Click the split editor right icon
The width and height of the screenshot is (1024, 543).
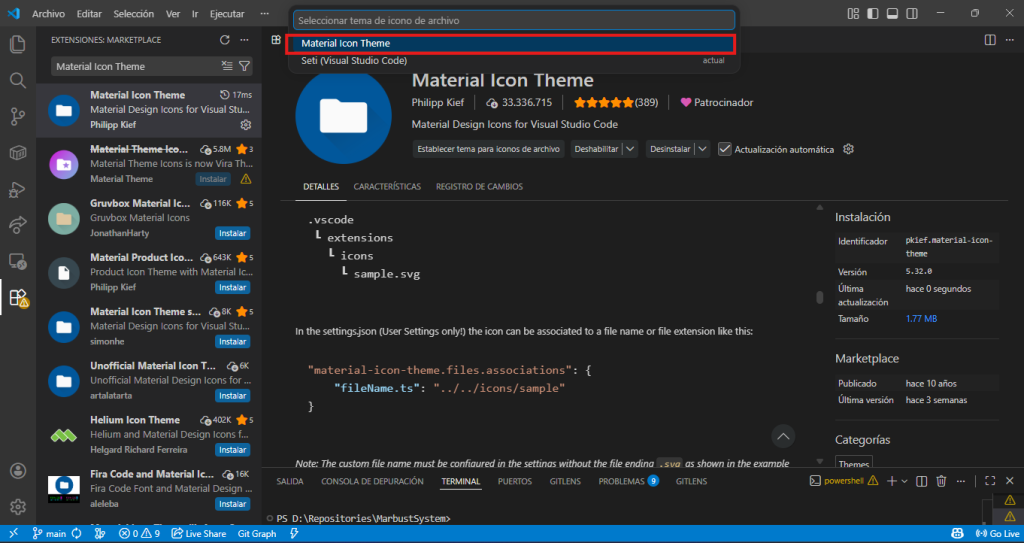point(990,40)
